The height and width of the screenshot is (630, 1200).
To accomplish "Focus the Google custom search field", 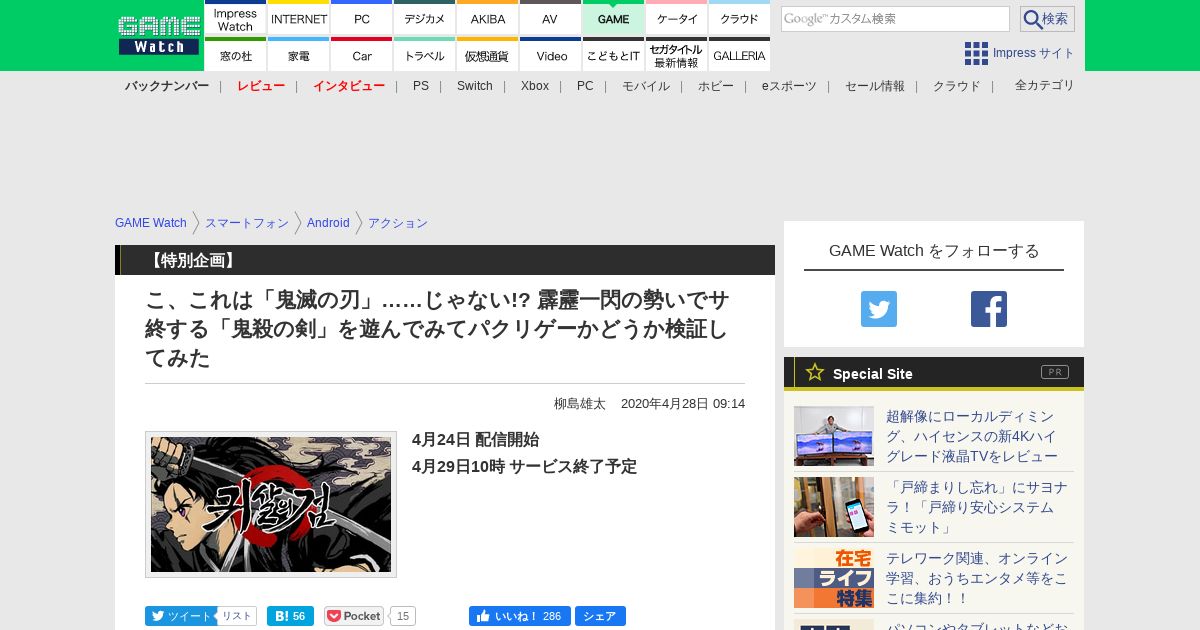I will click(895, 19).
